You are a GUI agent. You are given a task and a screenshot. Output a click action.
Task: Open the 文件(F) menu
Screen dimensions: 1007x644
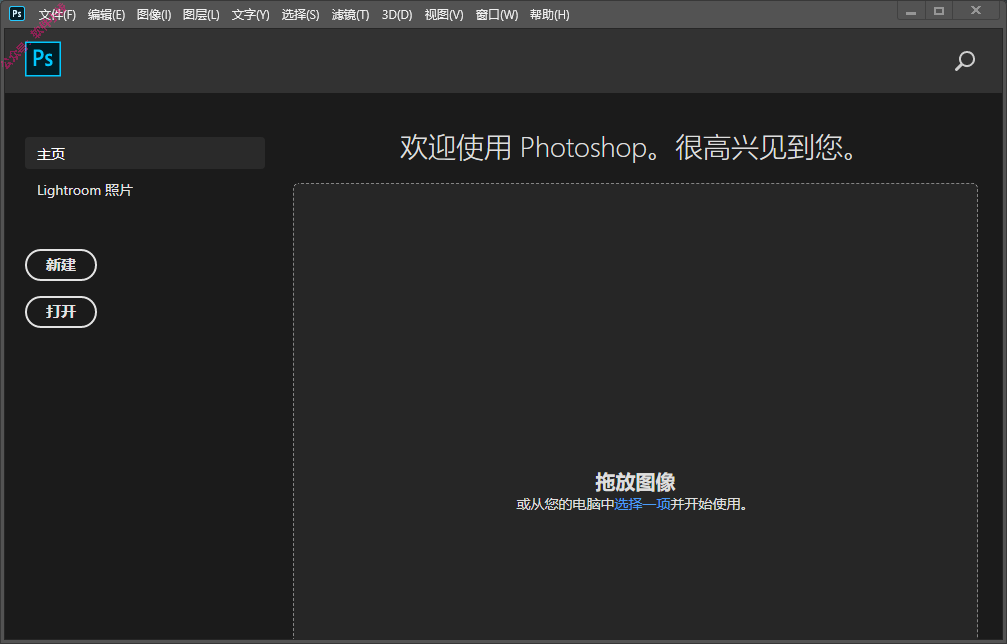tap(57, 15)
